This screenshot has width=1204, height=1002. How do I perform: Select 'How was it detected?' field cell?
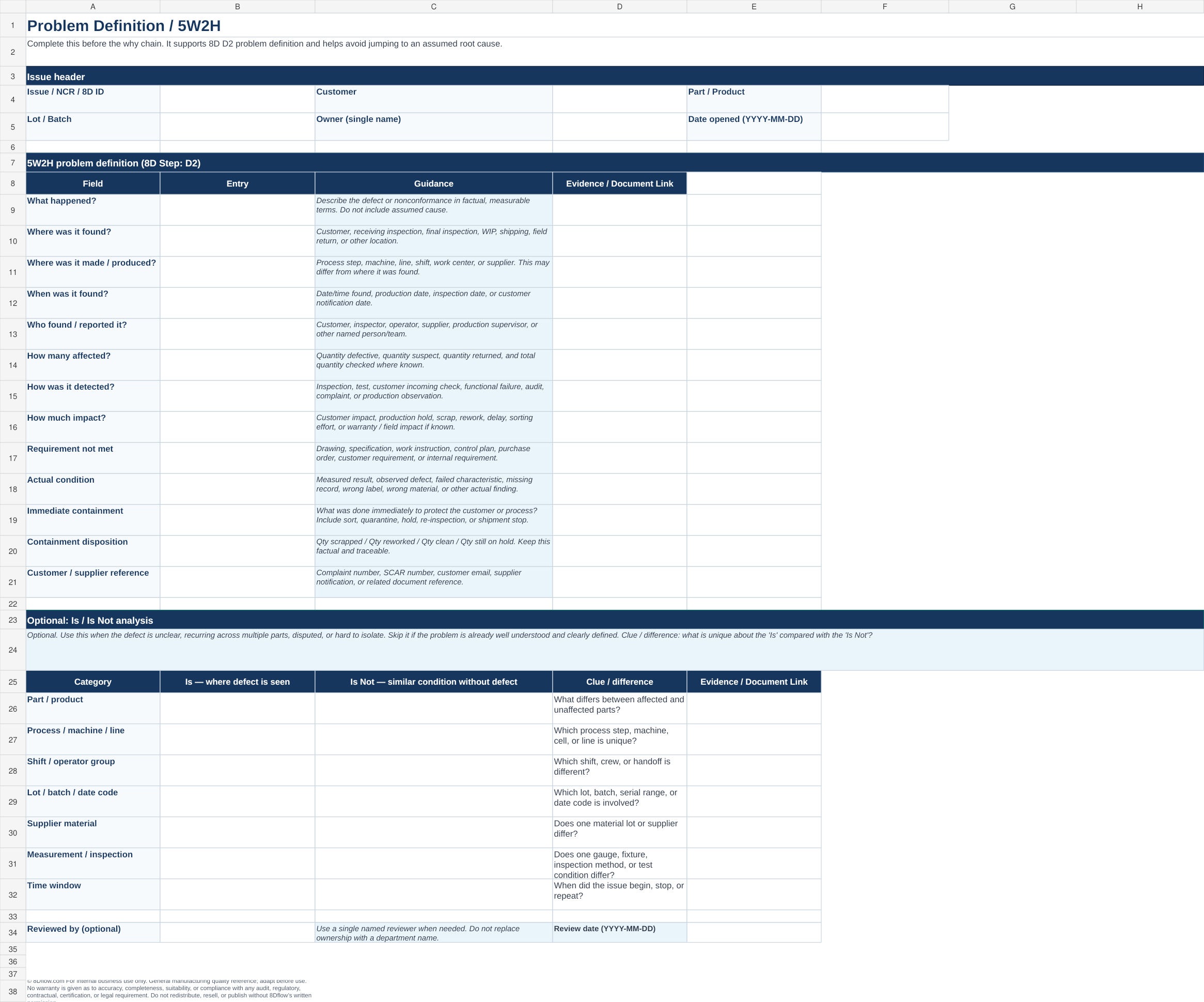[x=93, y=396]
